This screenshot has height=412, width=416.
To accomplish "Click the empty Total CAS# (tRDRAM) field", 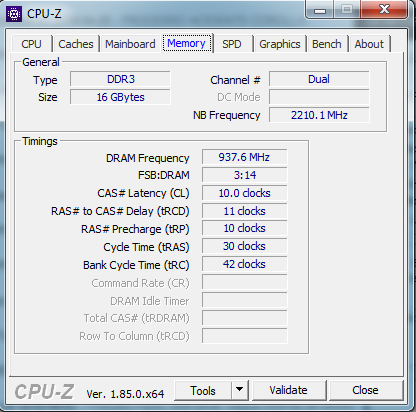I will pos(244,318).
